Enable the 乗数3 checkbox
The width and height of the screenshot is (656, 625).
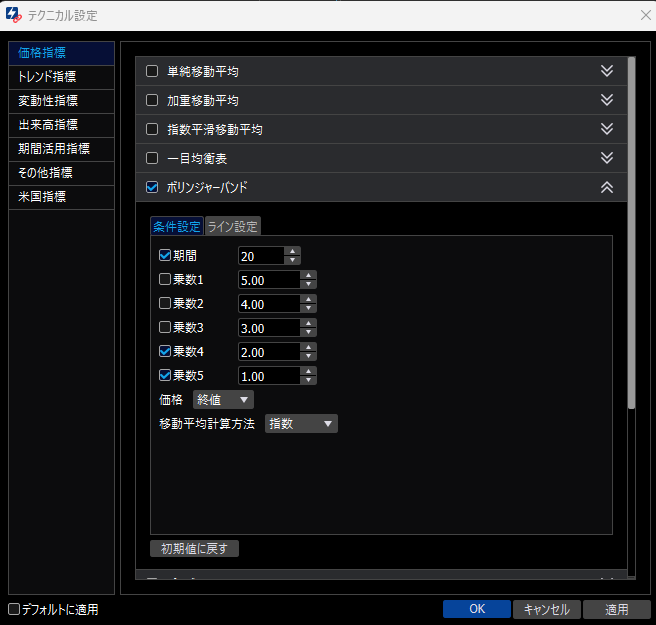(165, 327)
